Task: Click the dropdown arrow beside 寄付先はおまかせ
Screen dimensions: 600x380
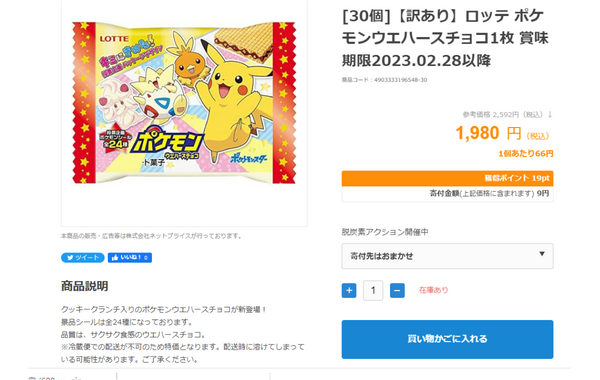Action: [542, 254]
